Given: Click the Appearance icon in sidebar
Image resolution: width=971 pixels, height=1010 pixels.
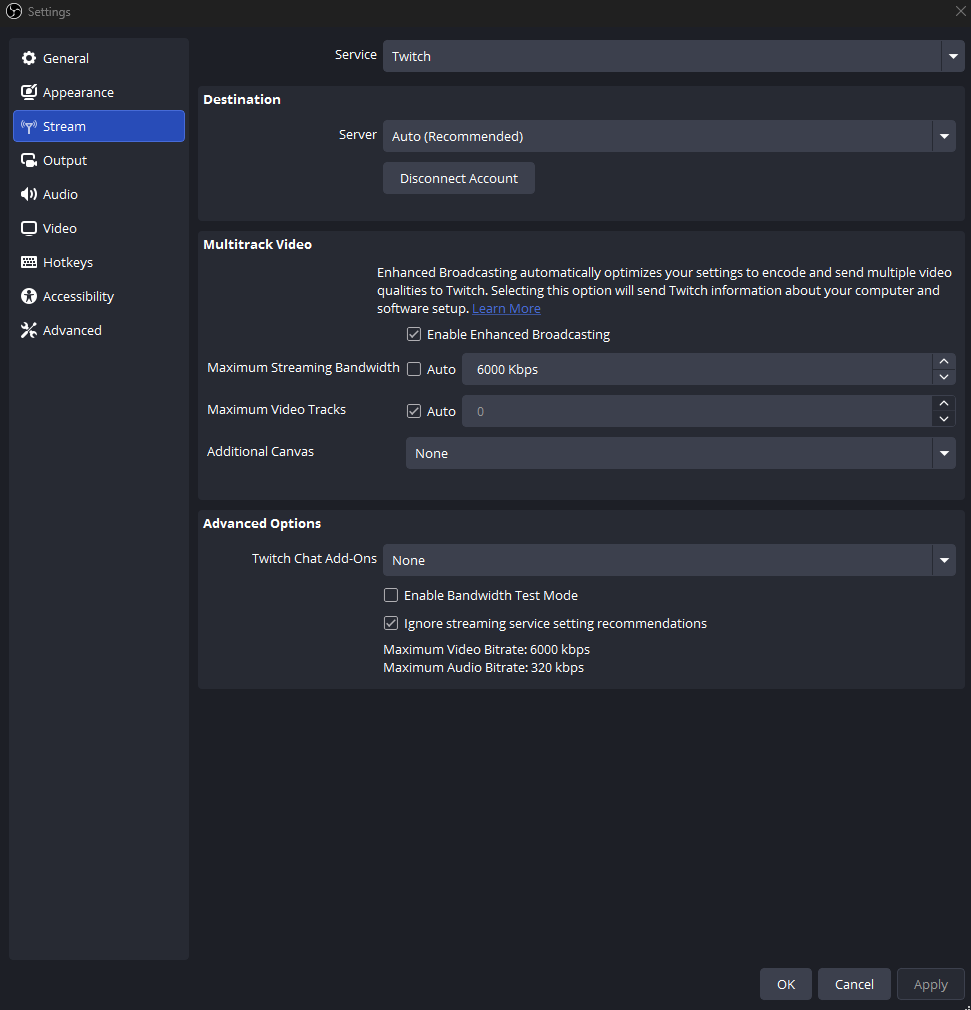Looking at the screenshot, I should pyautogui.click(x=29, y=92).
